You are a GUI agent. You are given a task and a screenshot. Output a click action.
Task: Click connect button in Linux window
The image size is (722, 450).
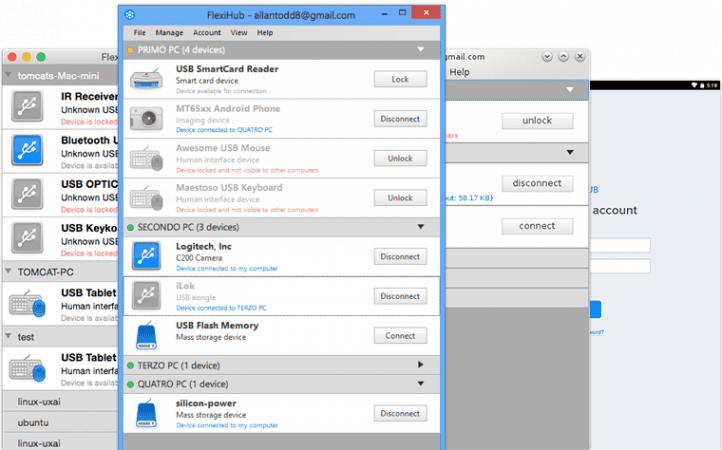(537, 226)
